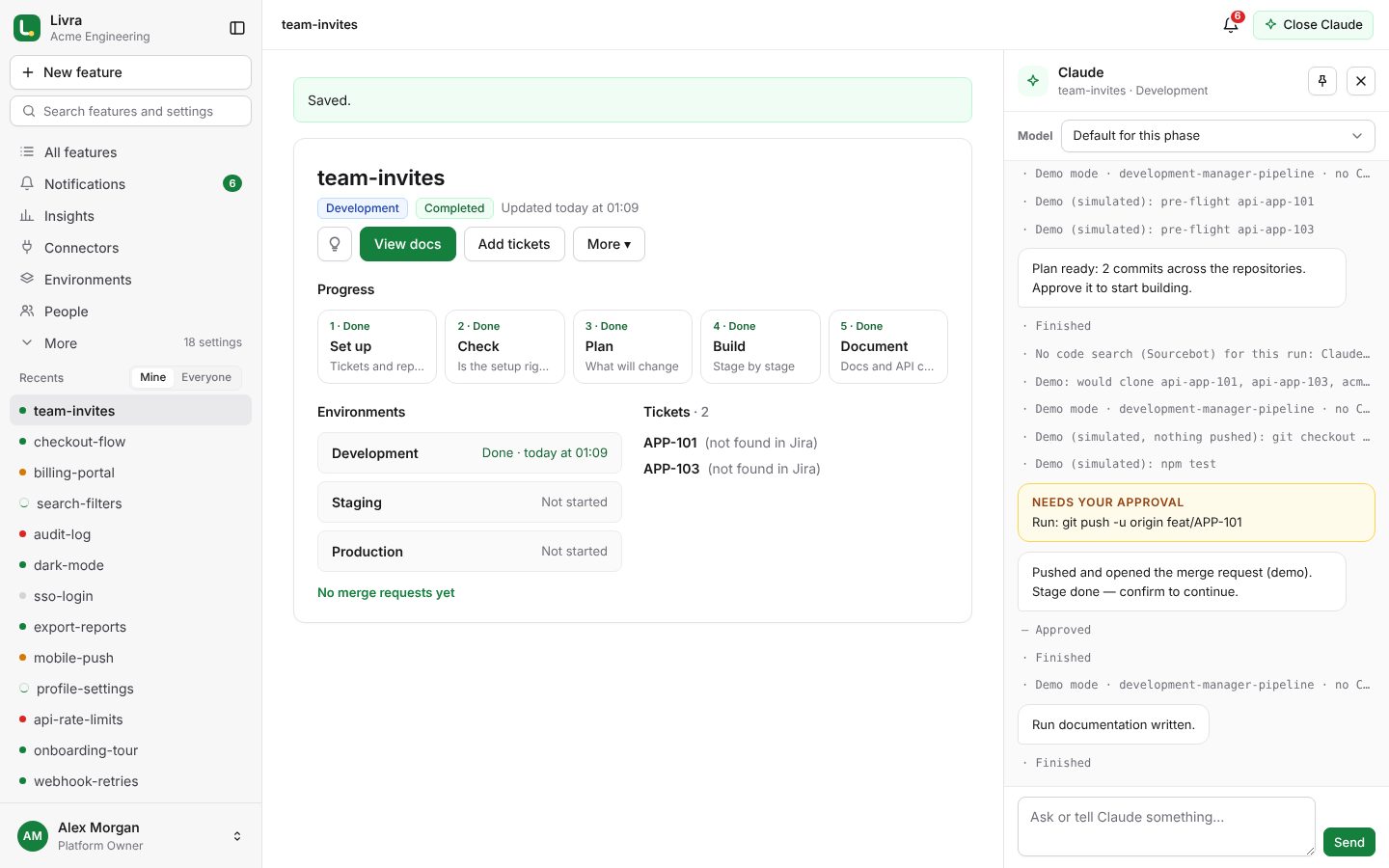Open ticket APP-103

pyautogui.click(x=671, y=469)
